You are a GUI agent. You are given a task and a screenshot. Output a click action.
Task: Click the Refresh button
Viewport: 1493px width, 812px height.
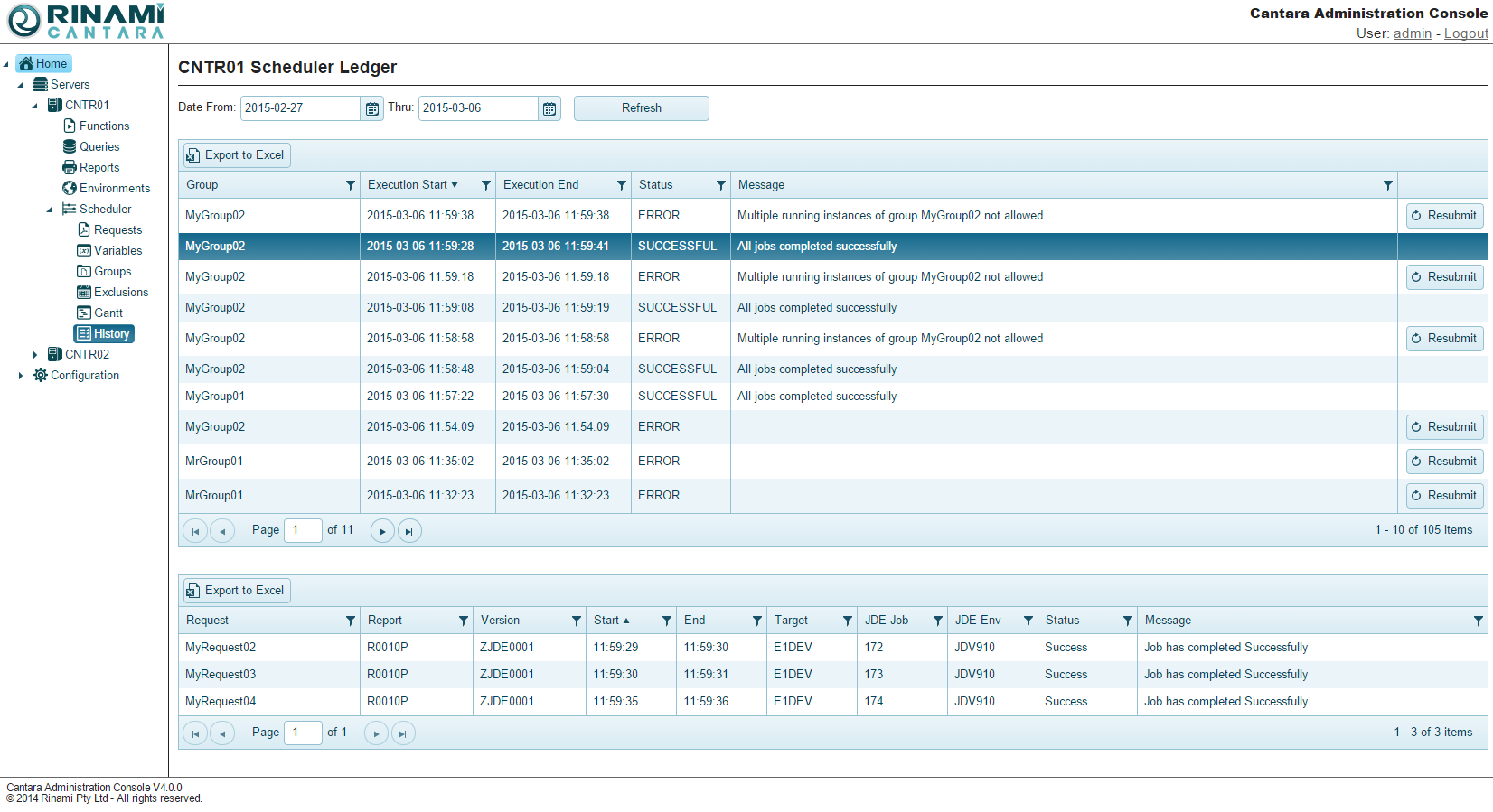(x=641, y=108)
